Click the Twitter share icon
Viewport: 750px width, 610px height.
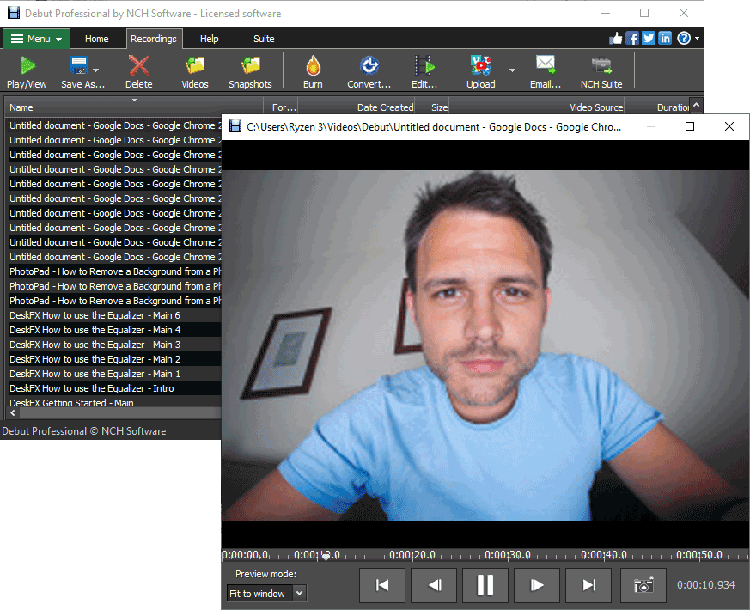(x=648, y=38)
